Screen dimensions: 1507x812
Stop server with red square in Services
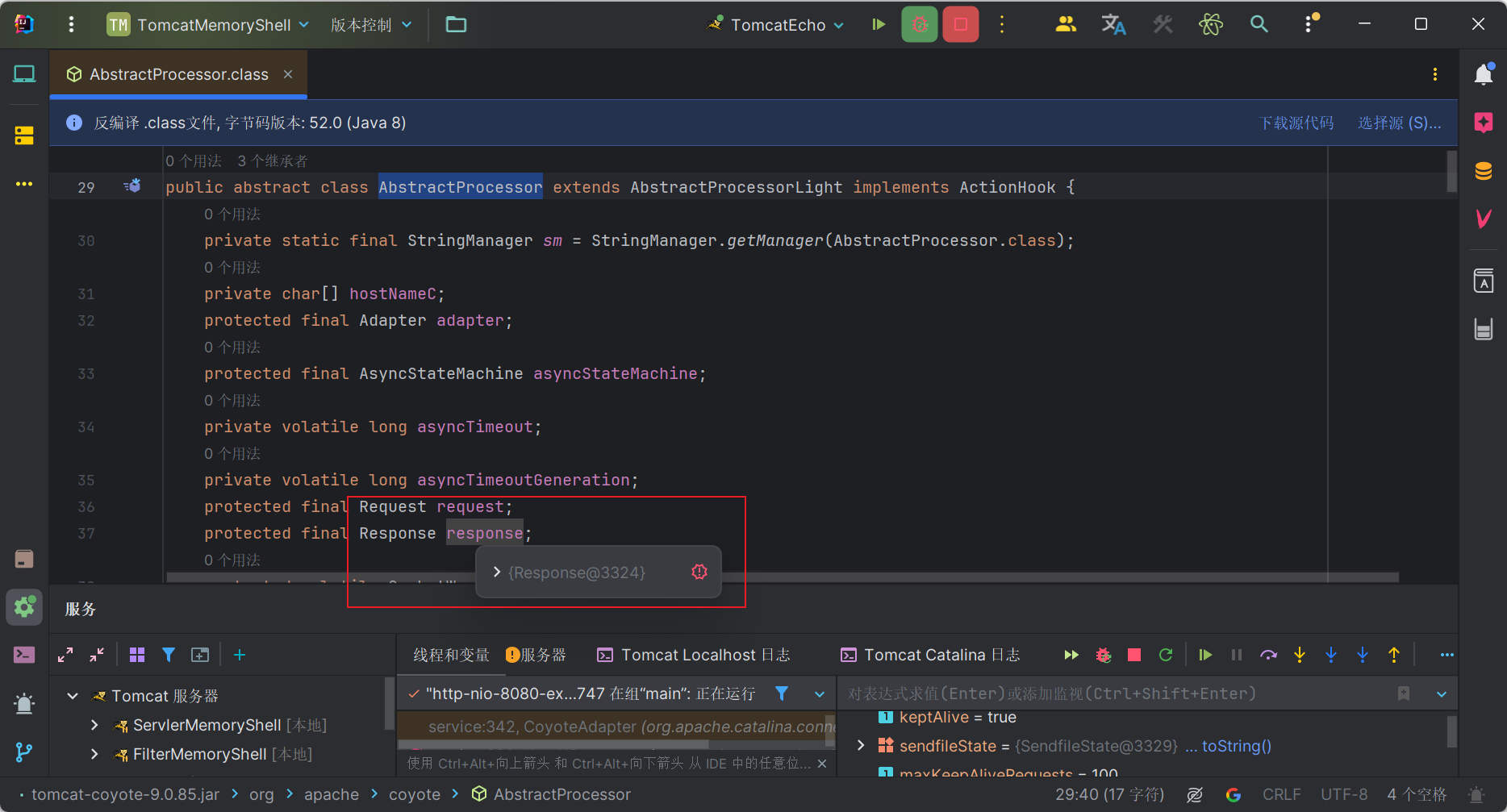pyautogui.click(x=1134, y=655)
